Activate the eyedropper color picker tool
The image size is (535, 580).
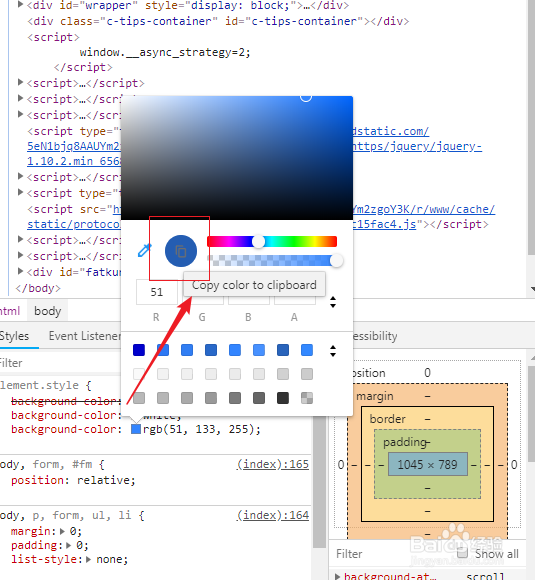(x=144, y=250)
